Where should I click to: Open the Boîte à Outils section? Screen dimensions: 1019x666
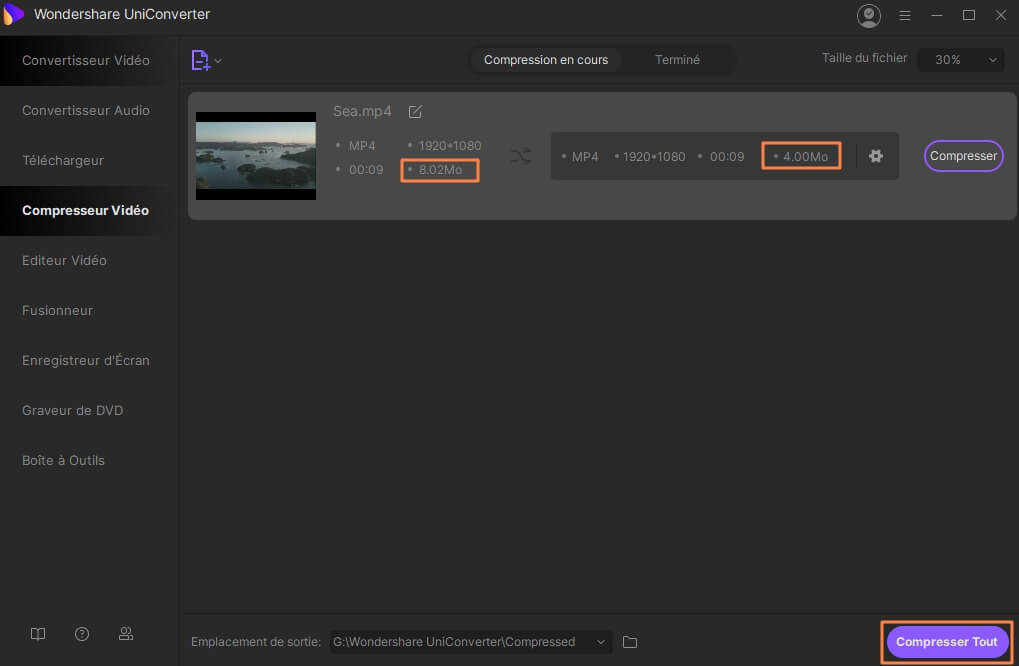pos(65,460)
